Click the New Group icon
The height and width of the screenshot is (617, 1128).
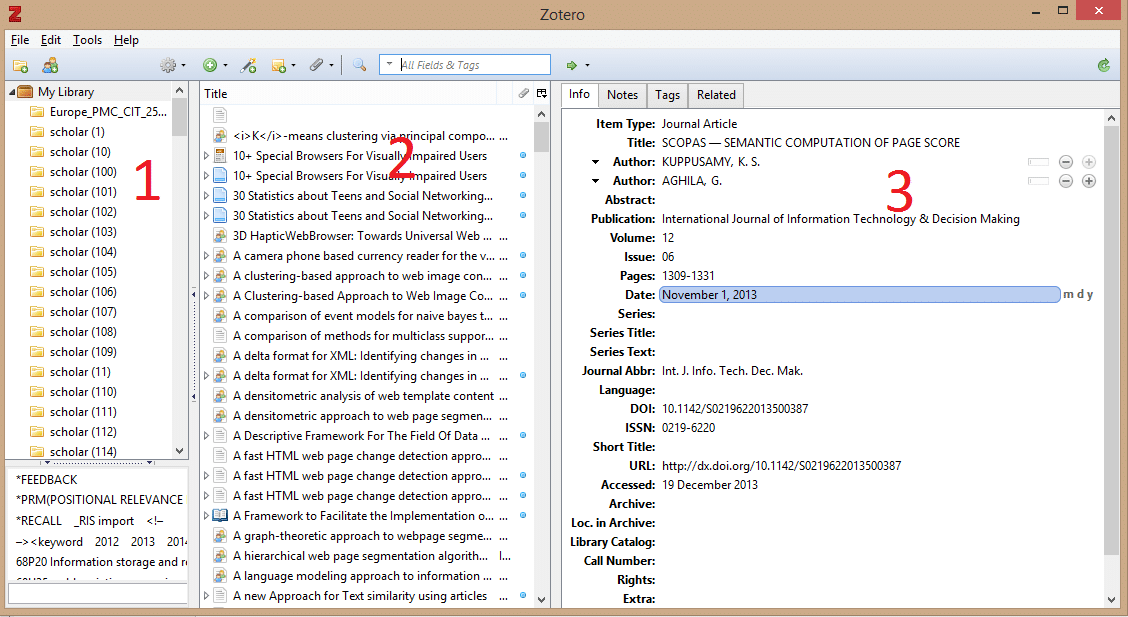click(x=49, y=66)
